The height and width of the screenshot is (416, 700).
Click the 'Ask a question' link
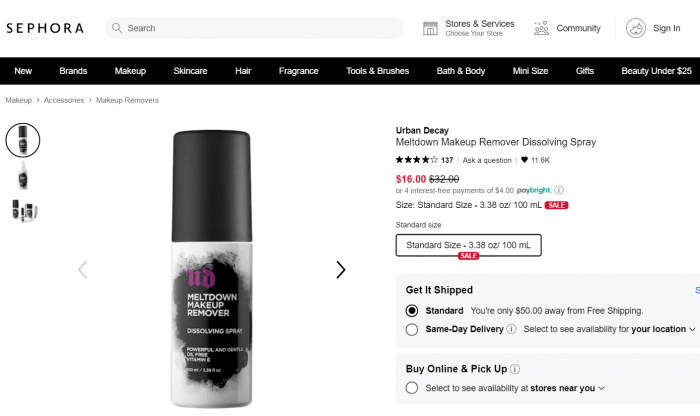[x=486, y=160]
